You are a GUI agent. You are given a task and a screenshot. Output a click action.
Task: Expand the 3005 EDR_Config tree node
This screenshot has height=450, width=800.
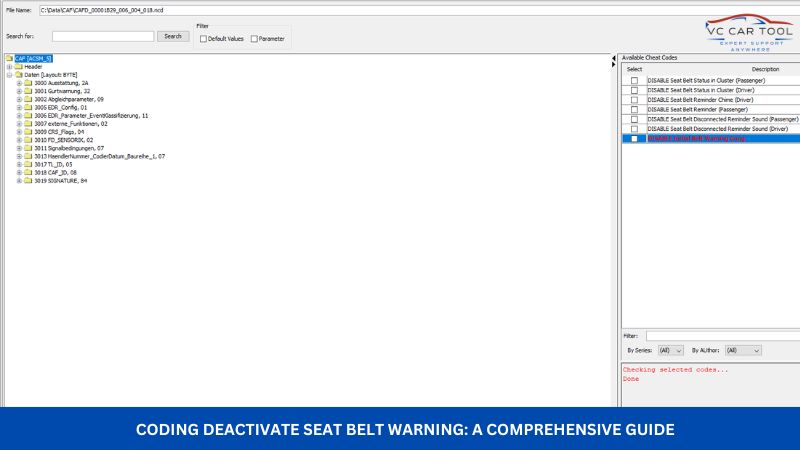[18, 108]
